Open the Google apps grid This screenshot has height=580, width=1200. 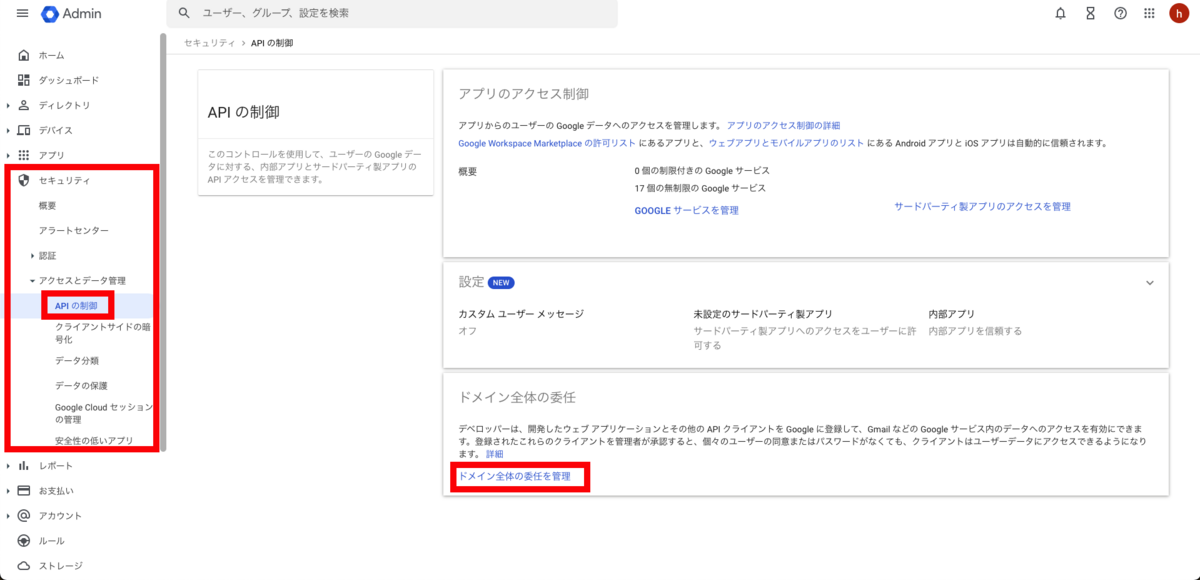[1150, 14]
